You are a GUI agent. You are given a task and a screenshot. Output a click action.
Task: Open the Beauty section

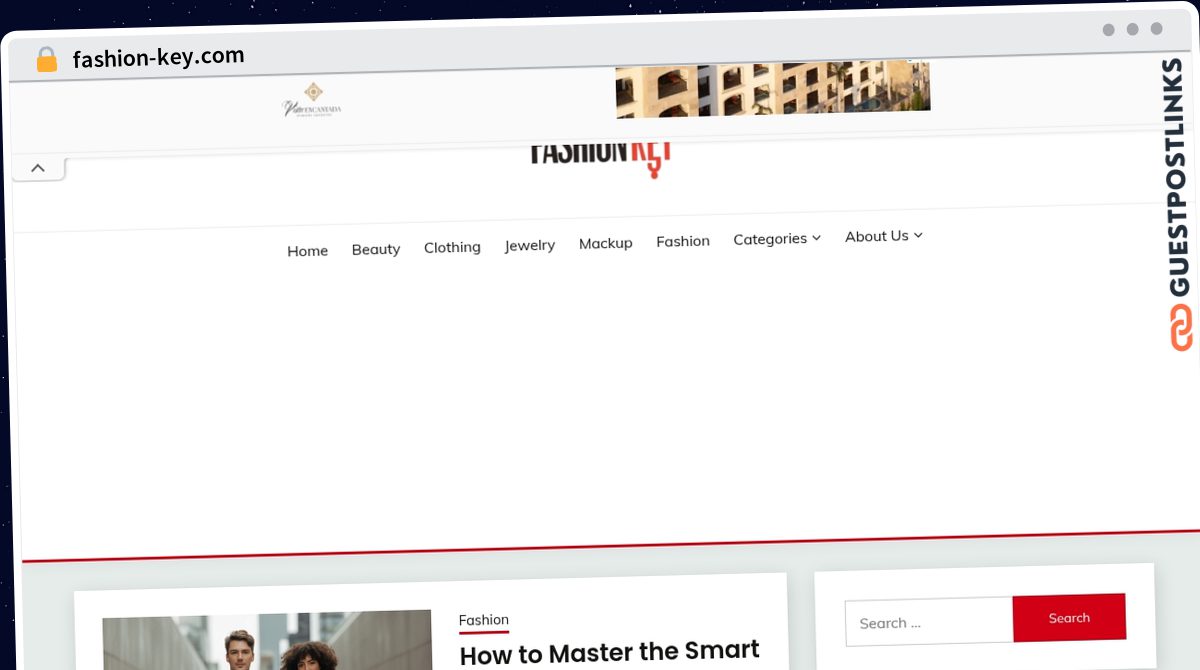click(x=376, y=249)
